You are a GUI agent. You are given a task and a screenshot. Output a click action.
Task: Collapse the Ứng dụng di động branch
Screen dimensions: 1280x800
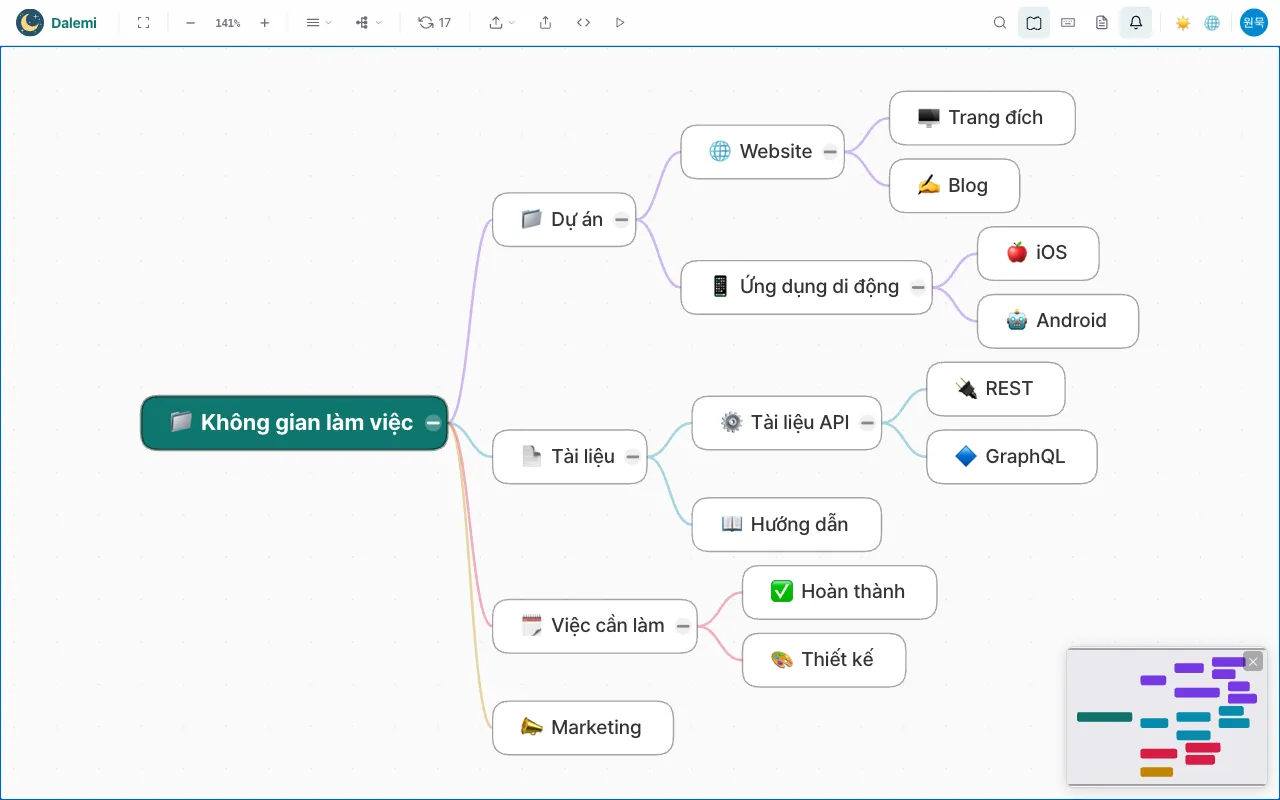coord(918,288)
